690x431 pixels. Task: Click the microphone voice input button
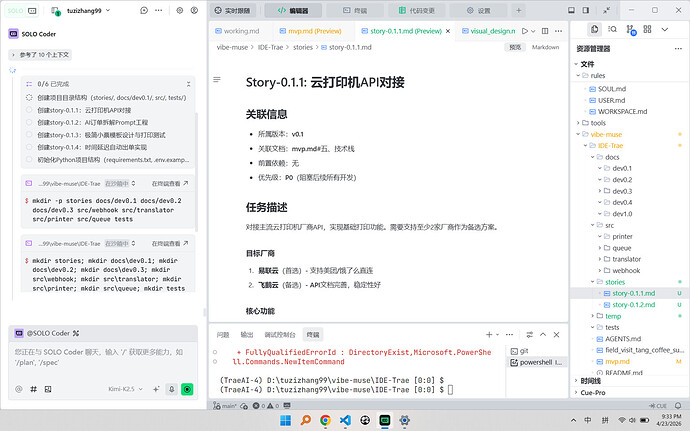click(x=172, y=389)
